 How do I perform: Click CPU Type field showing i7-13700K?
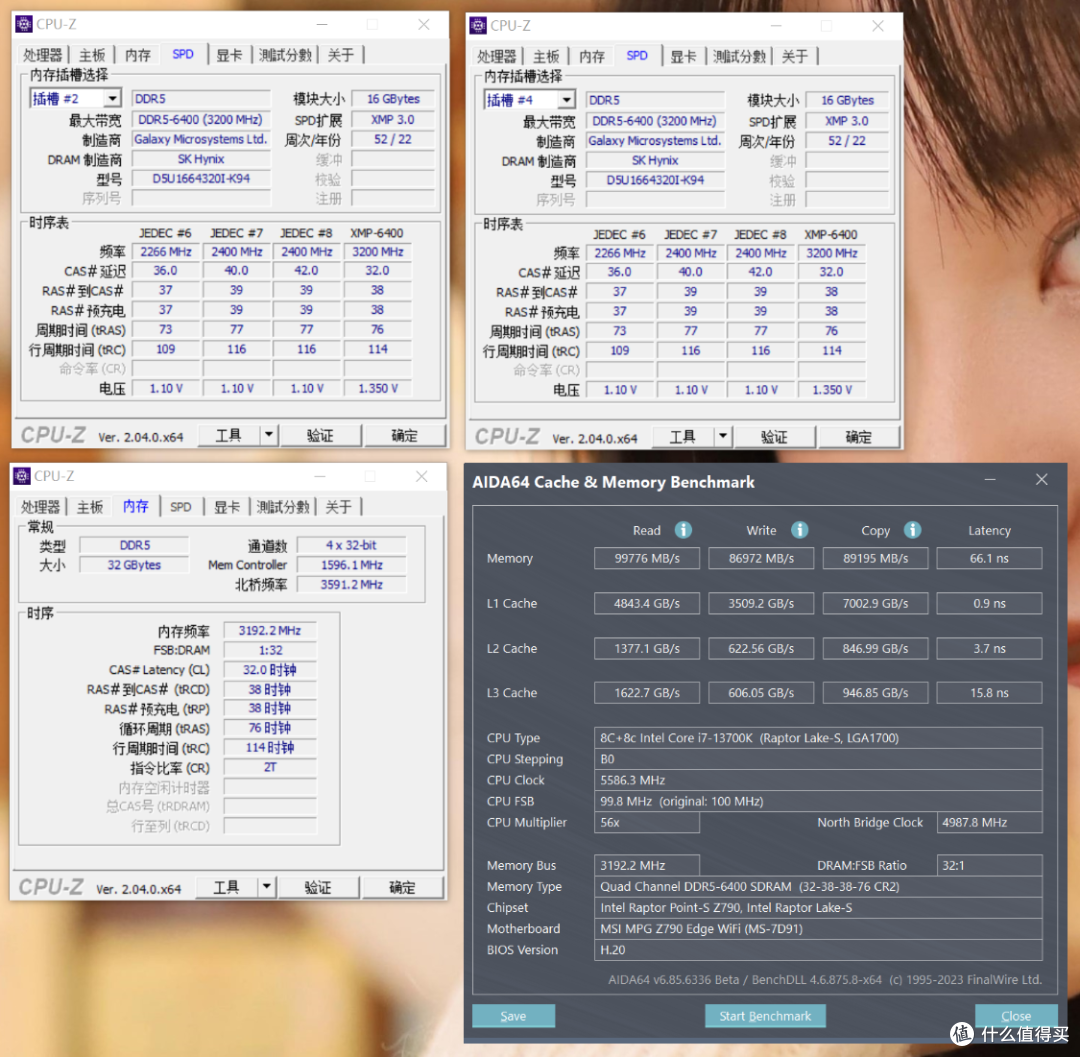pyautogui.click(x=818, y=737)
